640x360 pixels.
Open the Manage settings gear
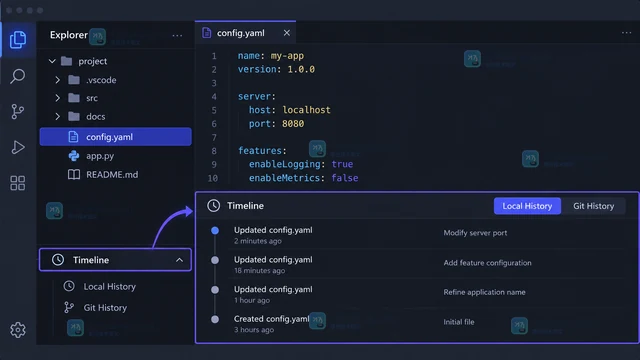click(18, 329)
